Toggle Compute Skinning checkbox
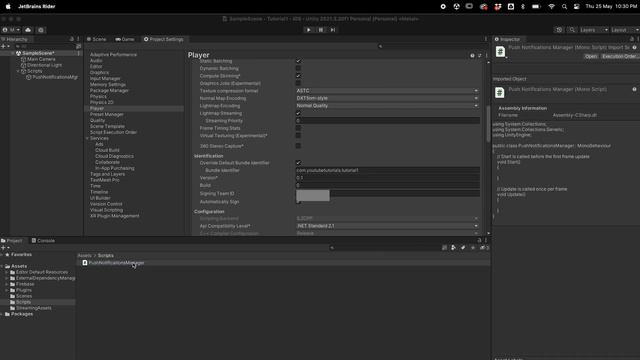 pyautogui.click(x=298, y=76)
